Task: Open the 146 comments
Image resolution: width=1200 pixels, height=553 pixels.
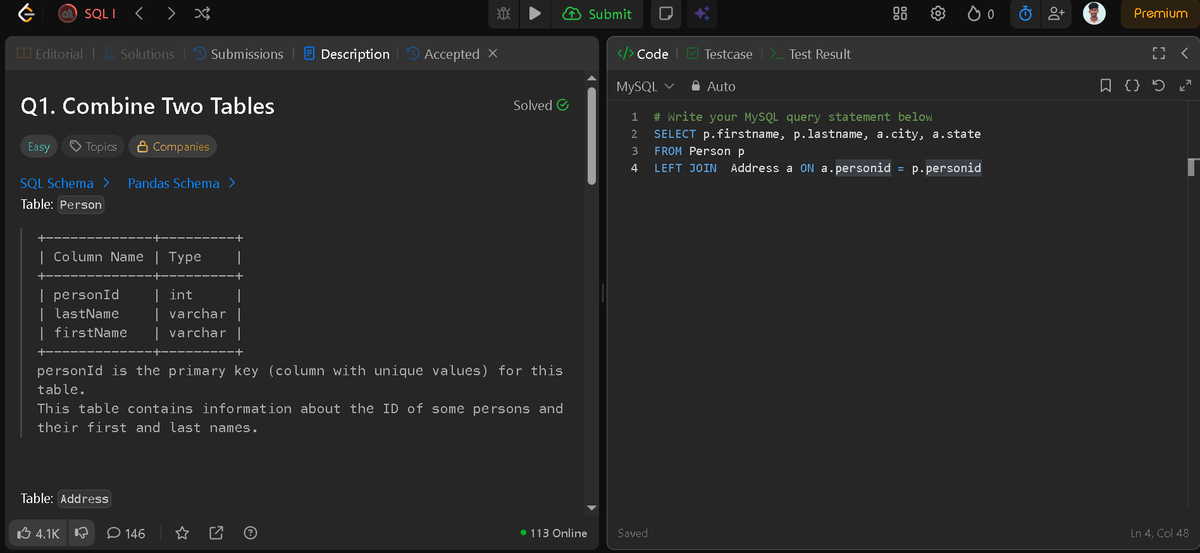Action: [x=126, y=533]
